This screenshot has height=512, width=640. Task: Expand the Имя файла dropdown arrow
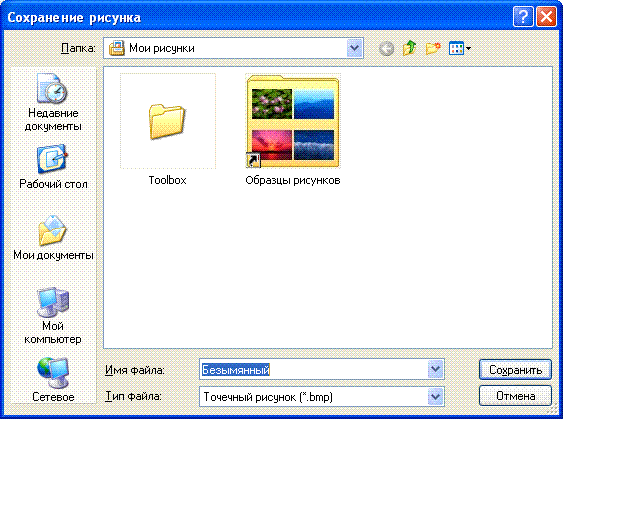point(436,369)
